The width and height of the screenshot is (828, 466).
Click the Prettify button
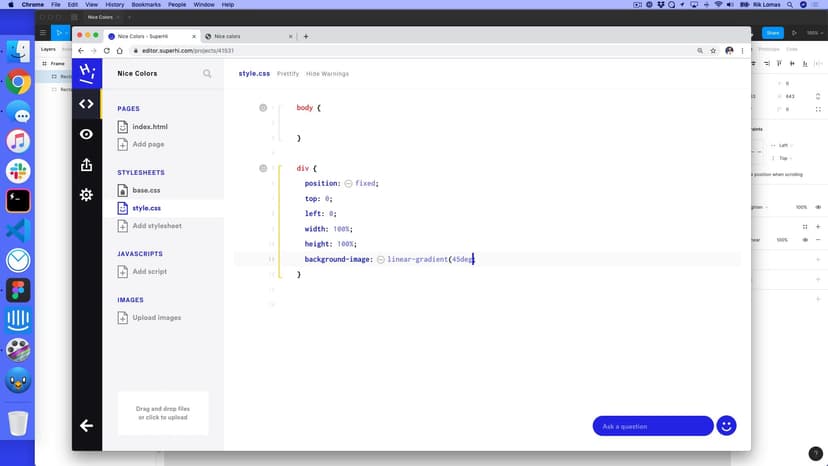[x=288, y=73]
